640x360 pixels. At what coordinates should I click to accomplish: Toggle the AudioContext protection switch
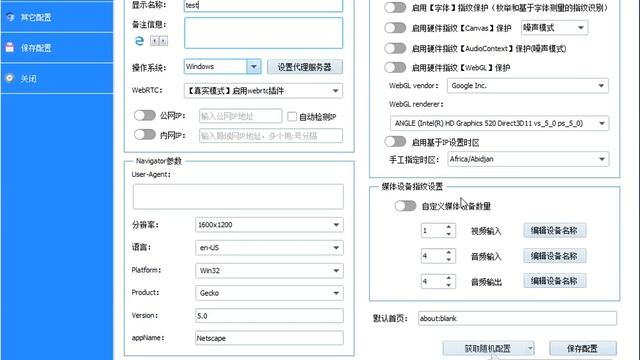[395, 48]
